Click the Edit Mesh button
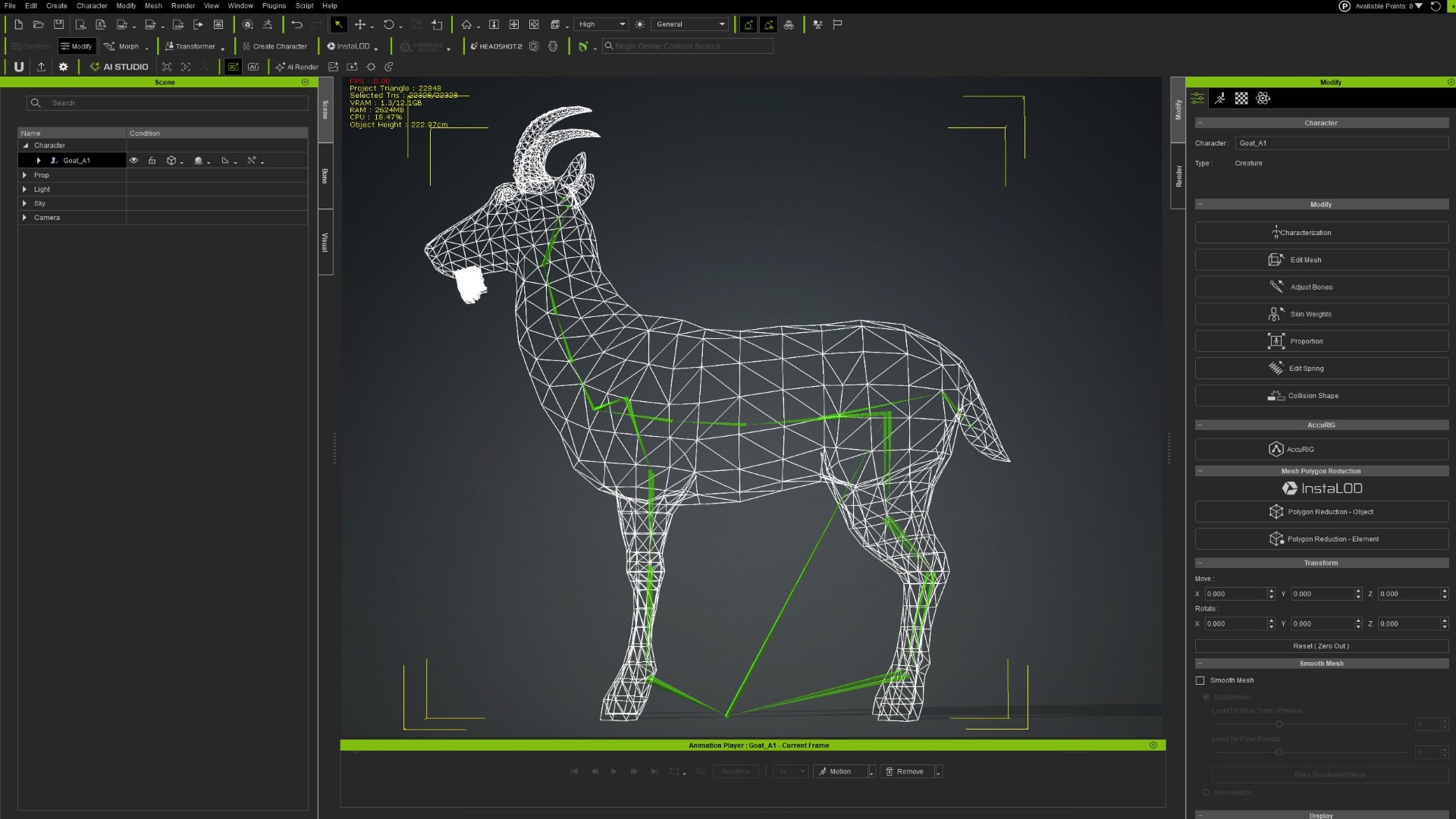This screenshot has height=819, width=1456. (x=1321, y=260)
